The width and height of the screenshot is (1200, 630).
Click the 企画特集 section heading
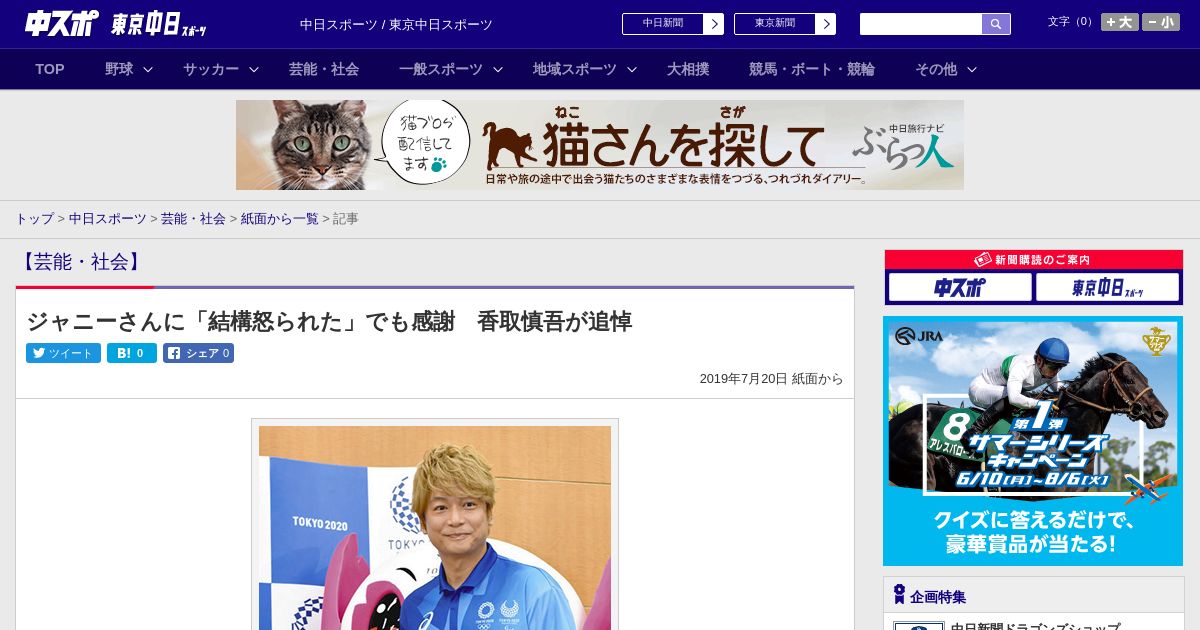click(938, 597)
